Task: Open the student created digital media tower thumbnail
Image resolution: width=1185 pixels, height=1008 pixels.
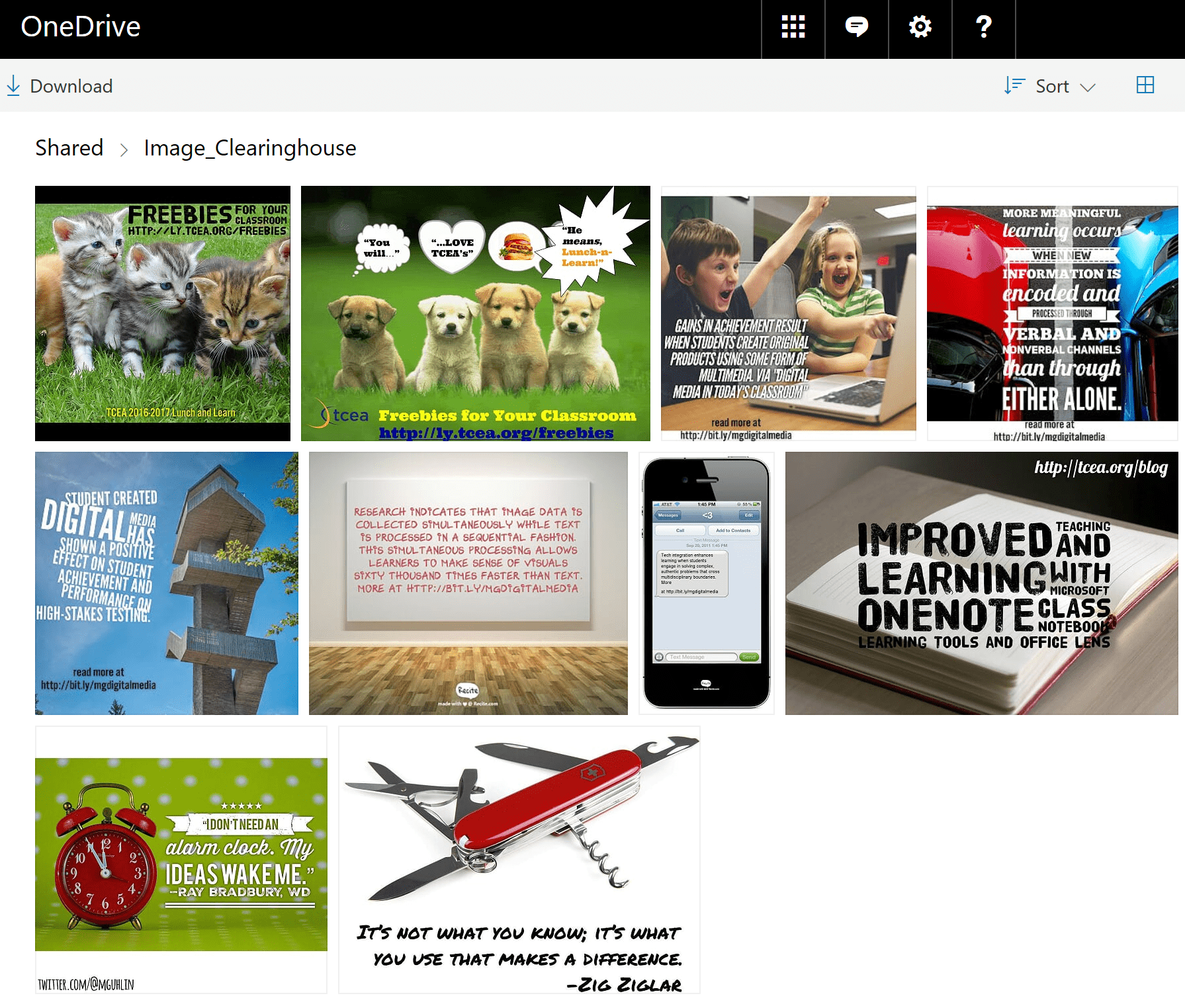Action: pyautogui.click(x=167, y=583)
